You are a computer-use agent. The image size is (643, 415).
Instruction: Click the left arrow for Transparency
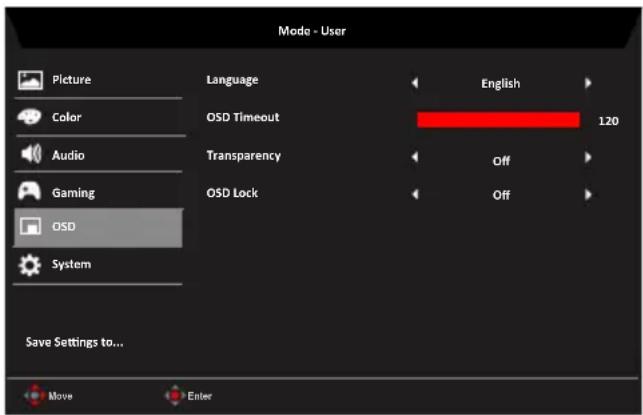coord(415,157)
